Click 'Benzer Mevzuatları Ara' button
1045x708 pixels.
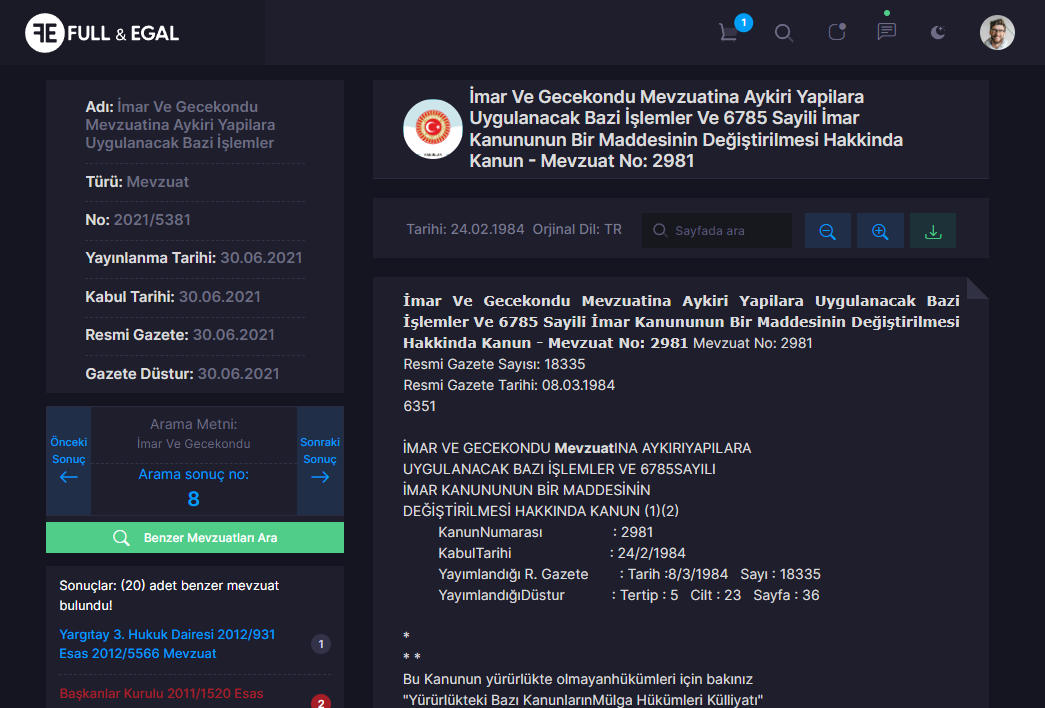195,538
